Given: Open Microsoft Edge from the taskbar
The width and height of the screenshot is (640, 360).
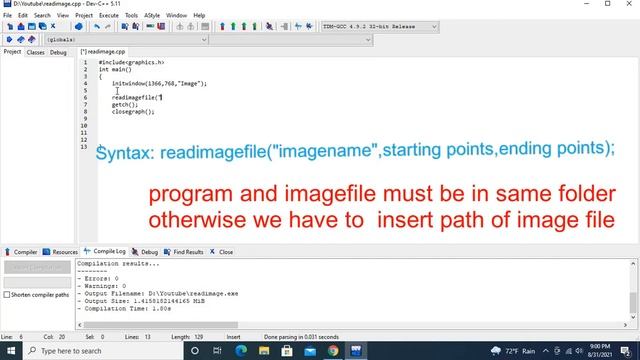Looking at the screenshot, I should point(241,351).
